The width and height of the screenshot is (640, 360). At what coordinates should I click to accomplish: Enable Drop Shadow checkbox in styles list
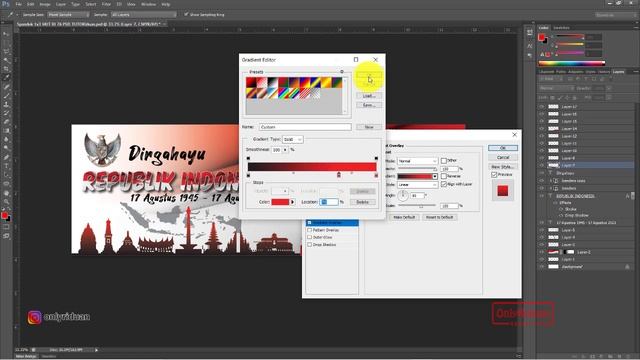[309, 244]
